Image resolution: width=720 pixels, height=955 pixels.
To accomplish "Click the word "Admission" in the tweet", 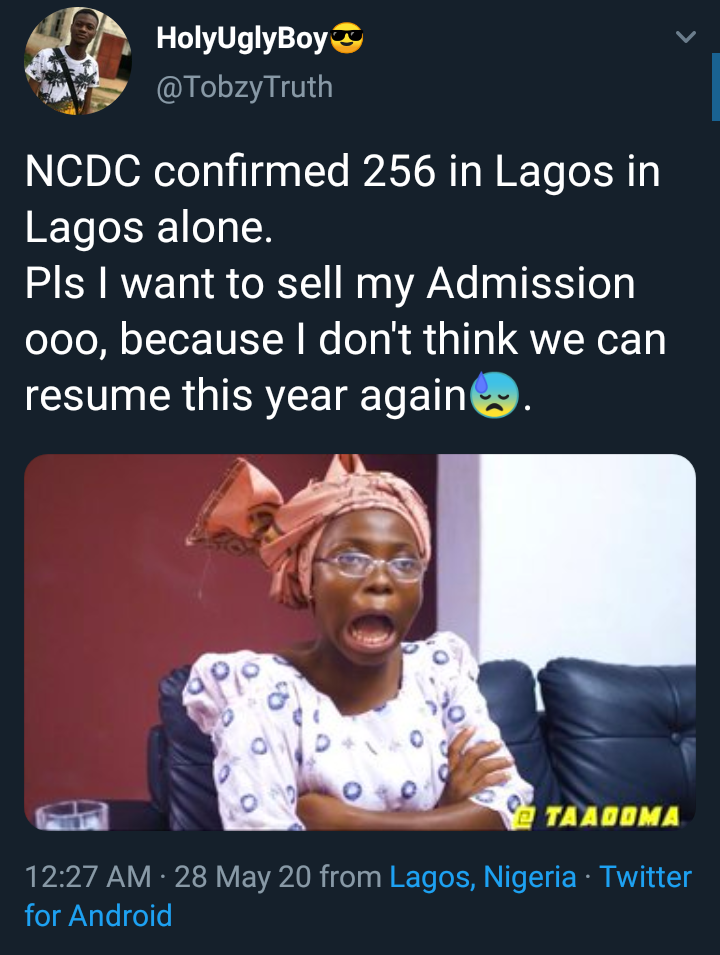I will coord(530,284).
